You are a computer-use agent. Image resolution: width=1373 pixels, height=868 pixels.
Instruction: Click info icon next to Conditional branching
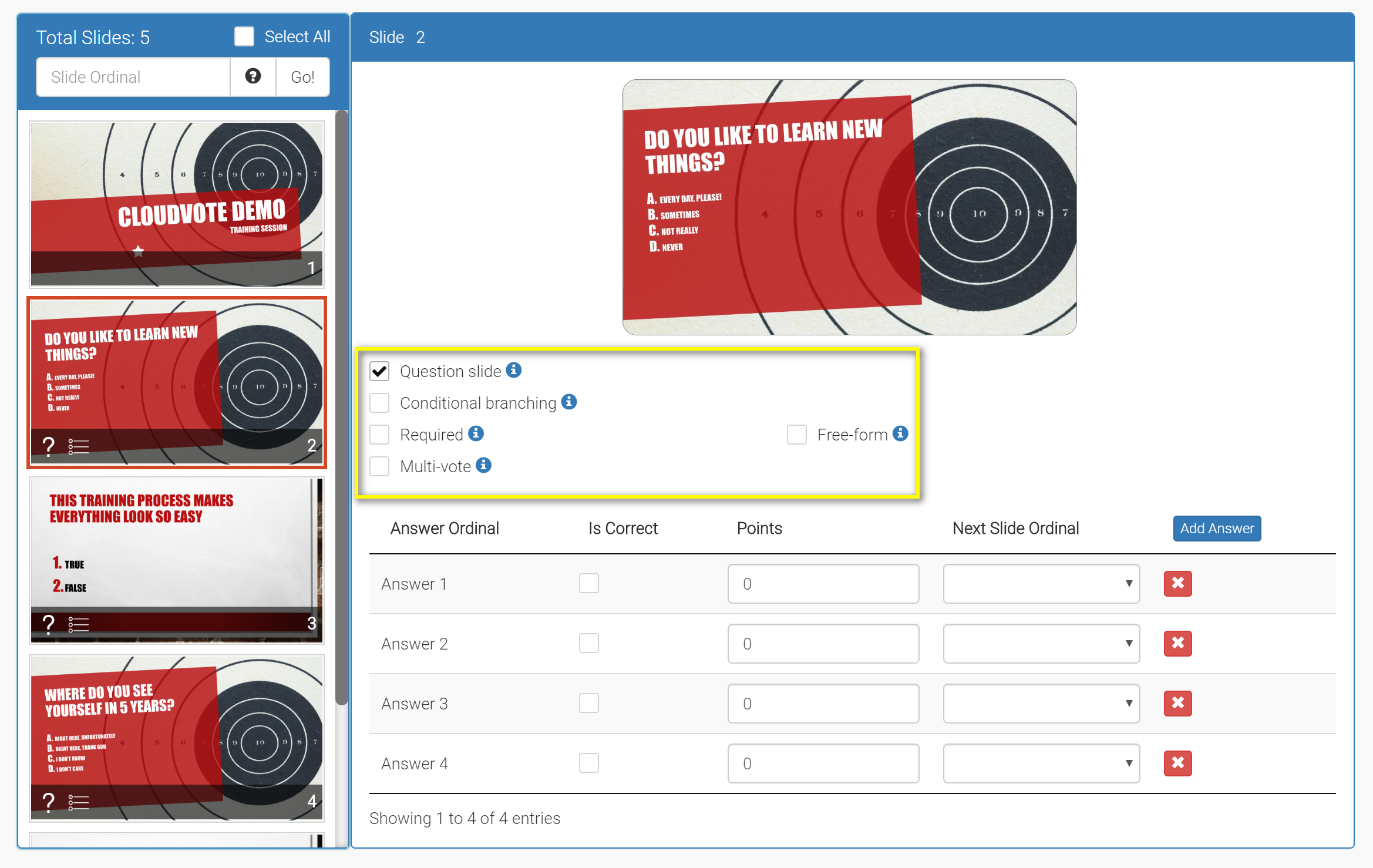pyautogui.click(x=568, y=402)
